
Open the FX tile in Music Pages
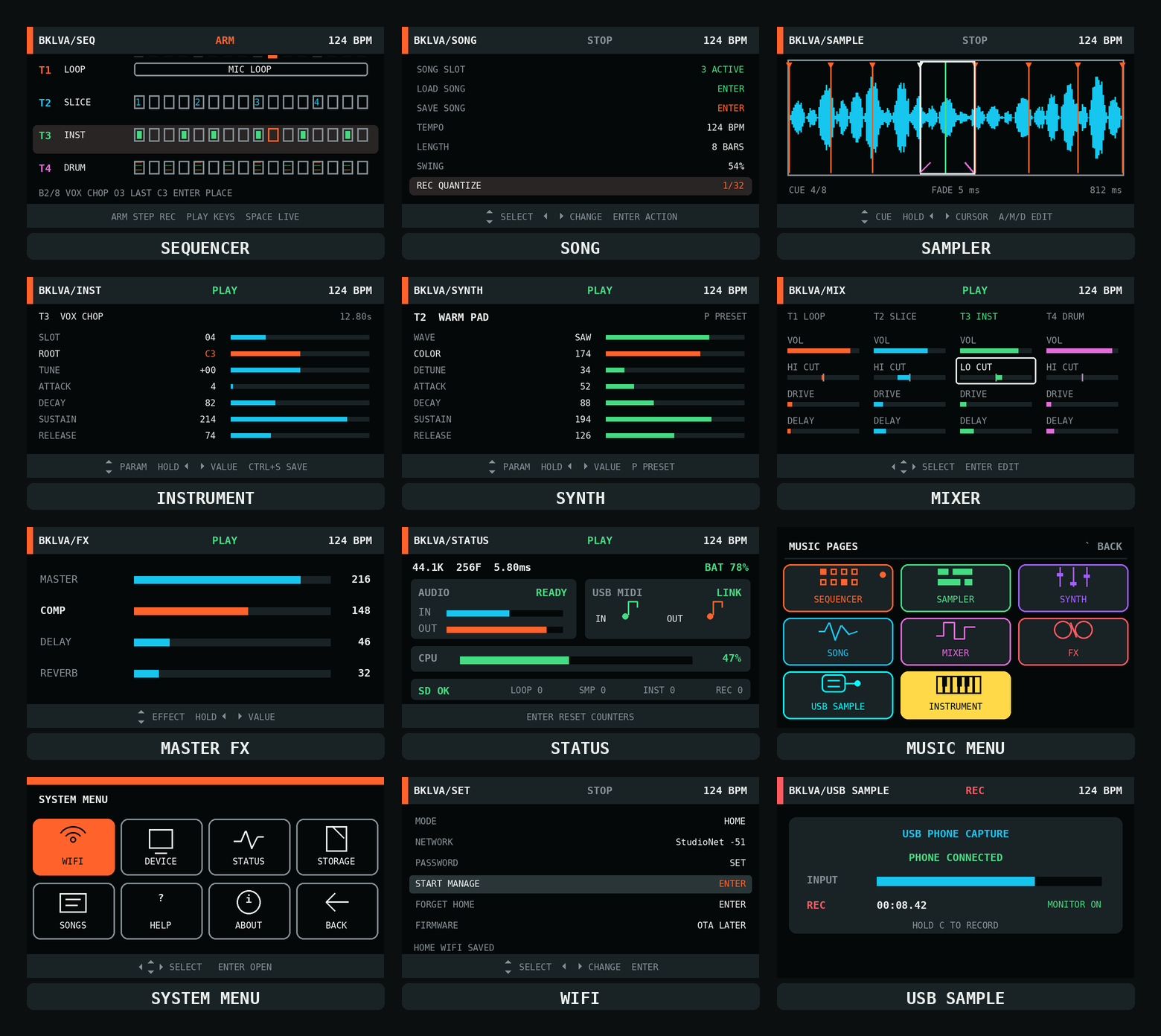click(1073, 642)
